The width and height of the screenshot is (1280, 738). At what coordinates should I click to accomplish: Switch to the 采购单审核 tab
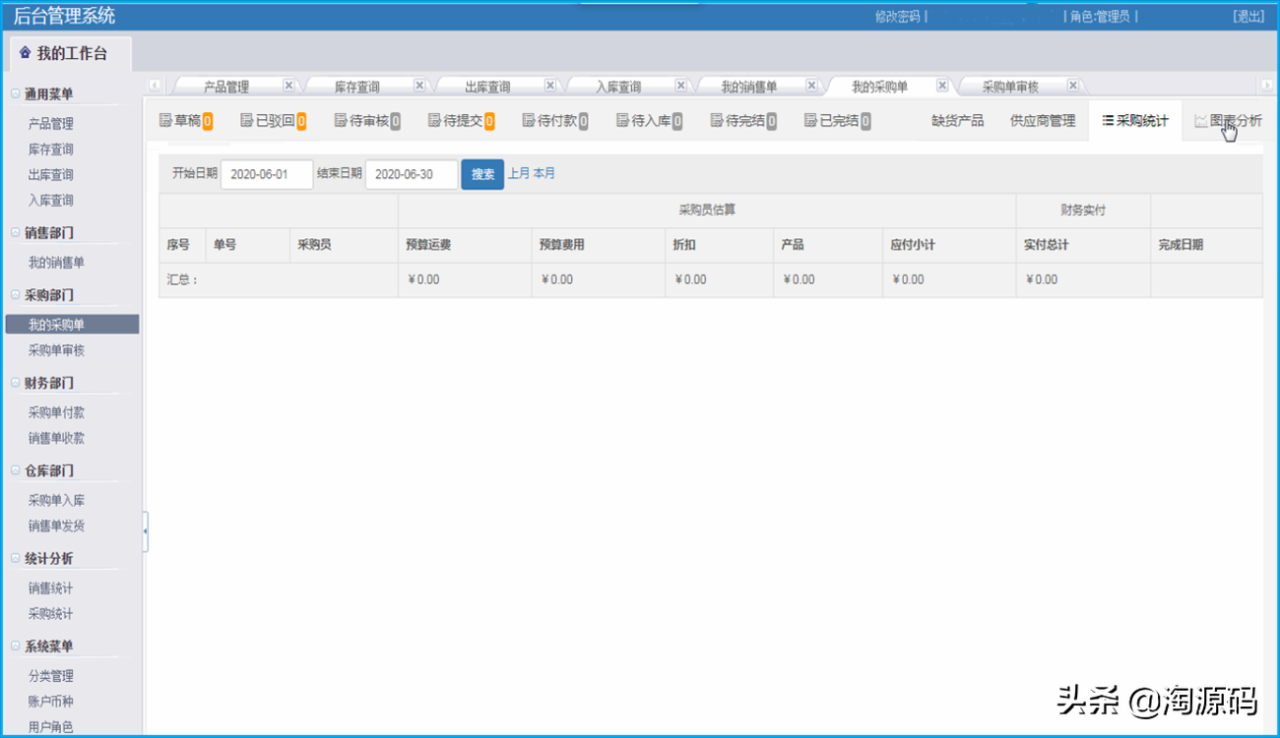pyautogui.click(x=1010, y=87)
